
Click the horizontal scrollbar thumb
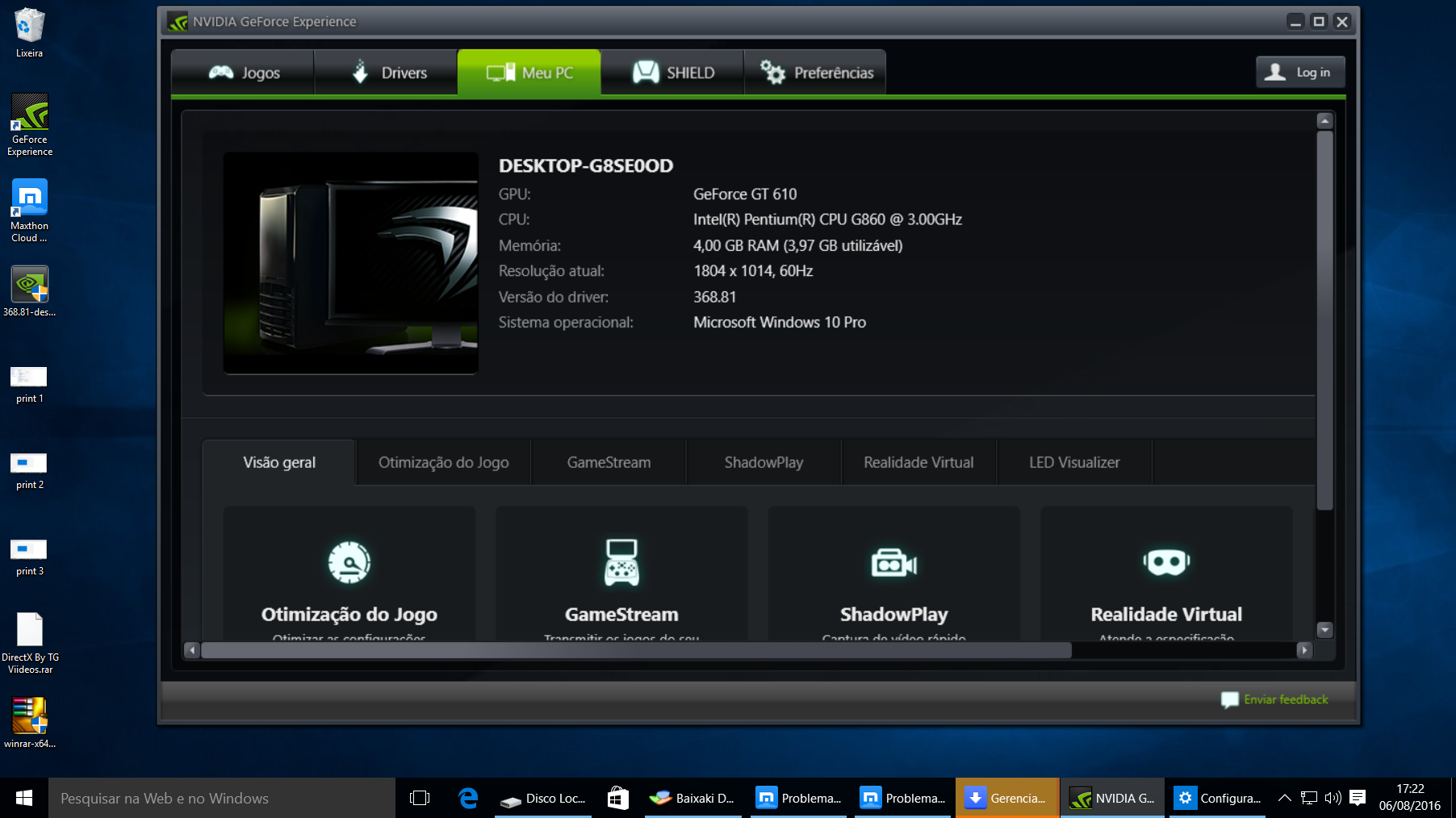[636, 650]
